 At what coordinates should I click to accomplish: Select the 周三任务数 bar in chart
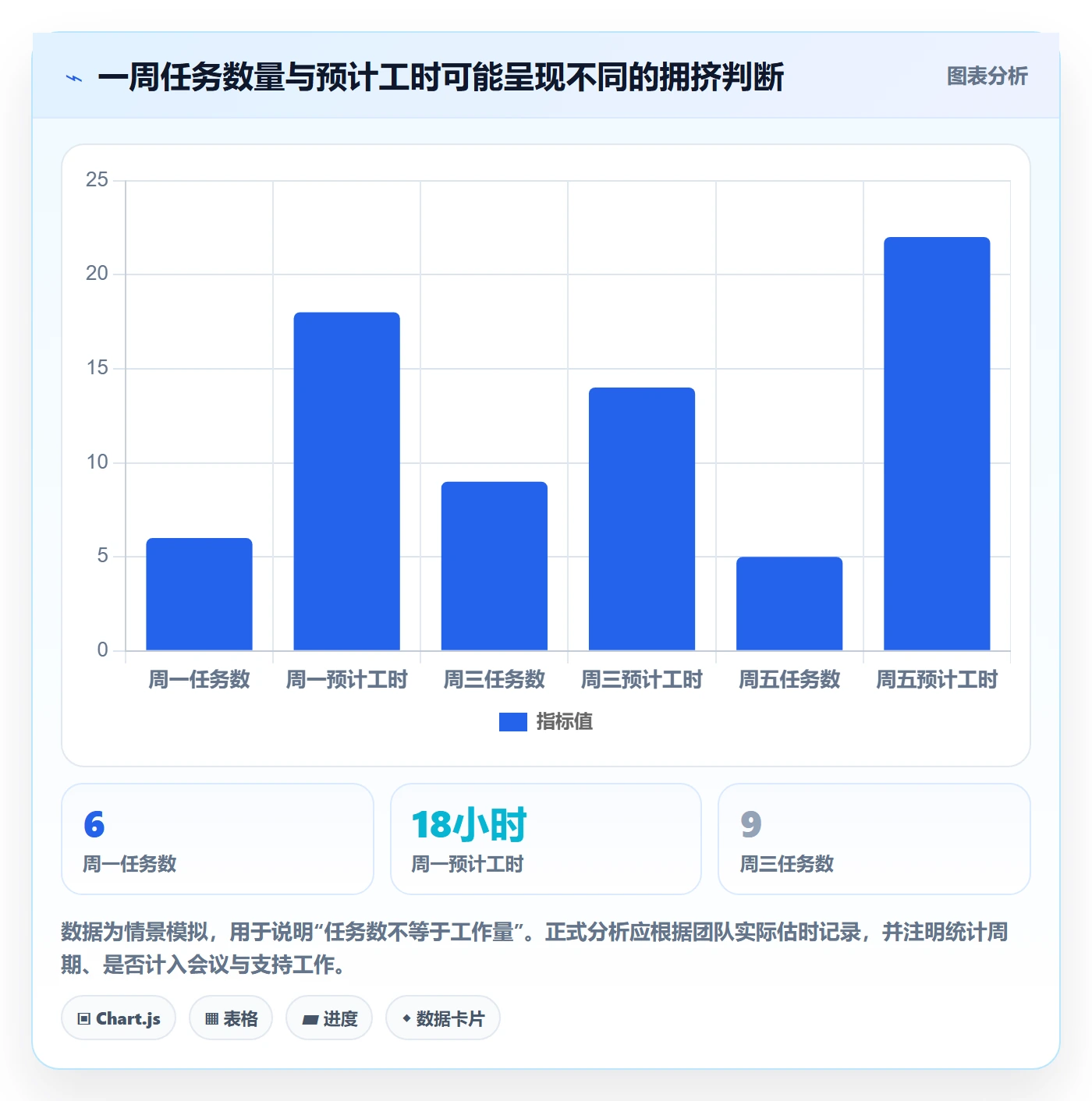point(495,566)
